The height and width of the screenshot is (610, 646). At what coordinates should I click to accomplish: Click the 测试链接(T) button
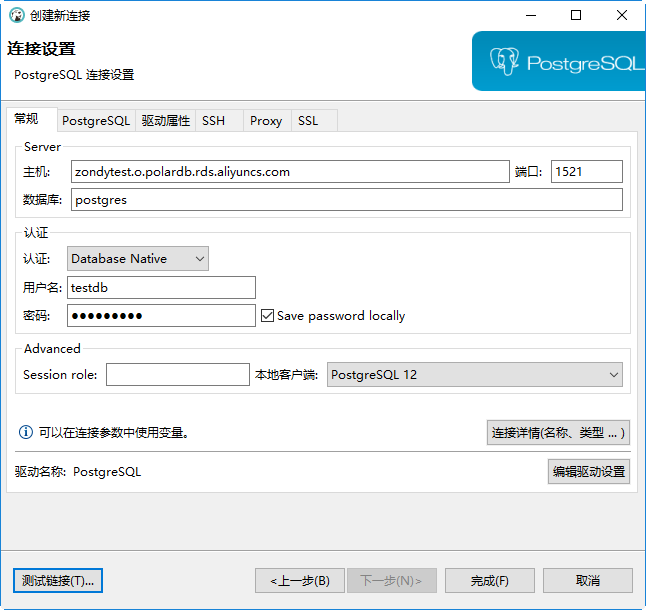(x=59, y=580)
